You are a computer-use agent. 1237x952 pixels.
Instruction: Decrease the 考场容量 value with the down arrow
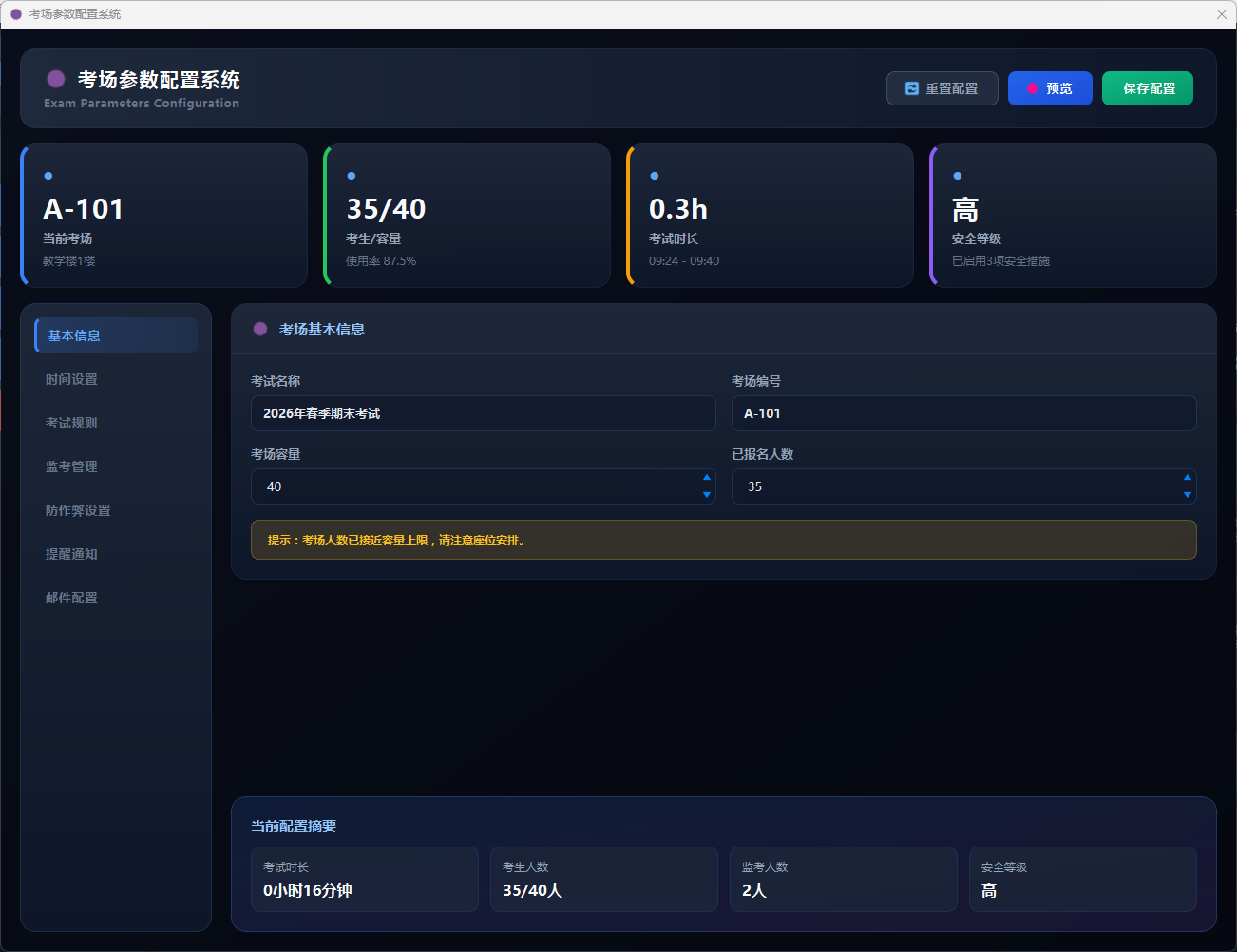pyautogui.click(x=706, y=495)
